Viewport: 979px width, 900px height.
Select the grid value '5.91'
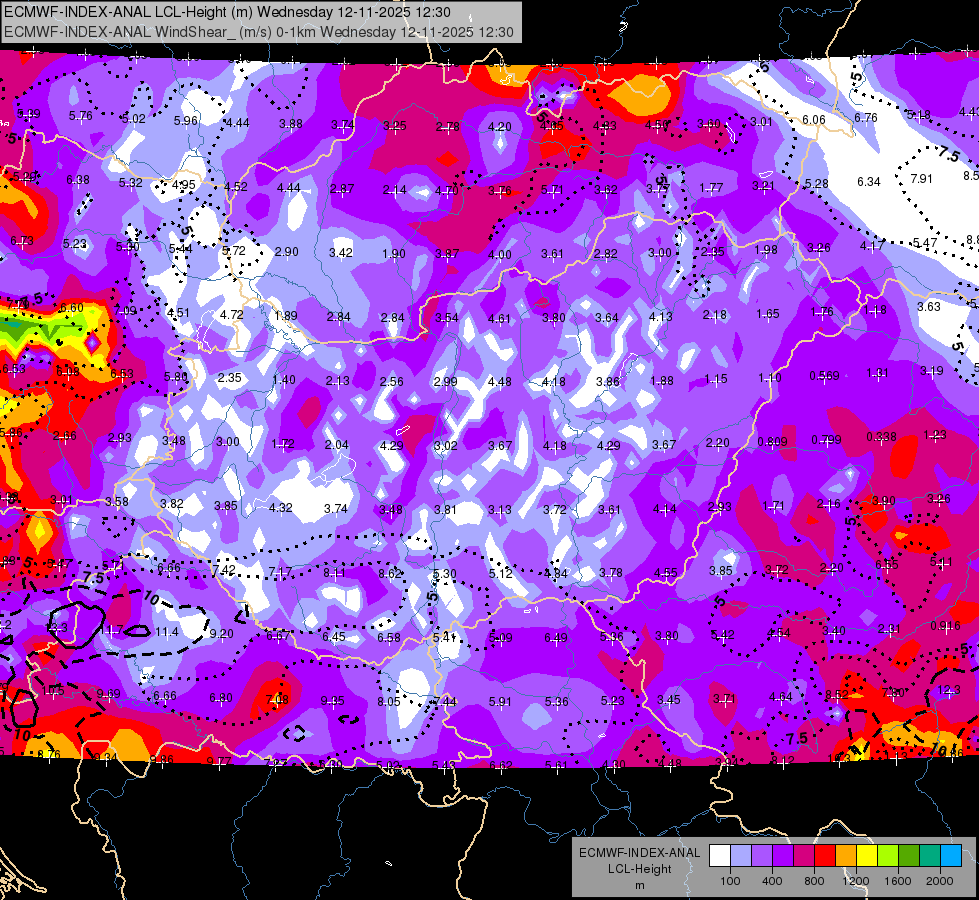coord(499,701)
